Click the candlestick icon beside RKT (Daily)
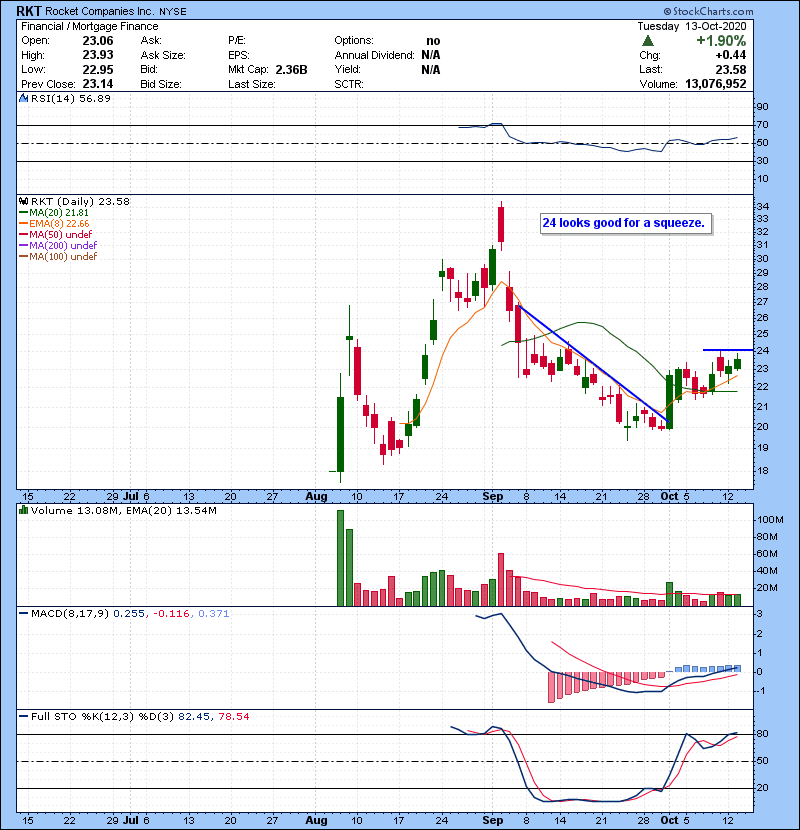This screenshot has width=800, height=830. 24,201
